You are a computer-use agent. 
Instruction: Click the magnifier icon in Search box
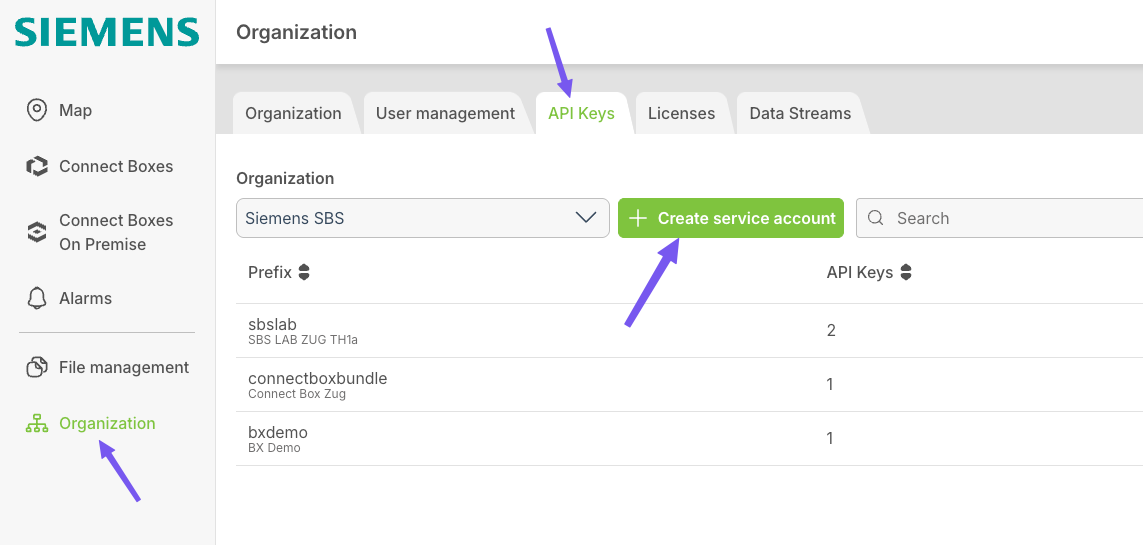click(x=876, y=218)
